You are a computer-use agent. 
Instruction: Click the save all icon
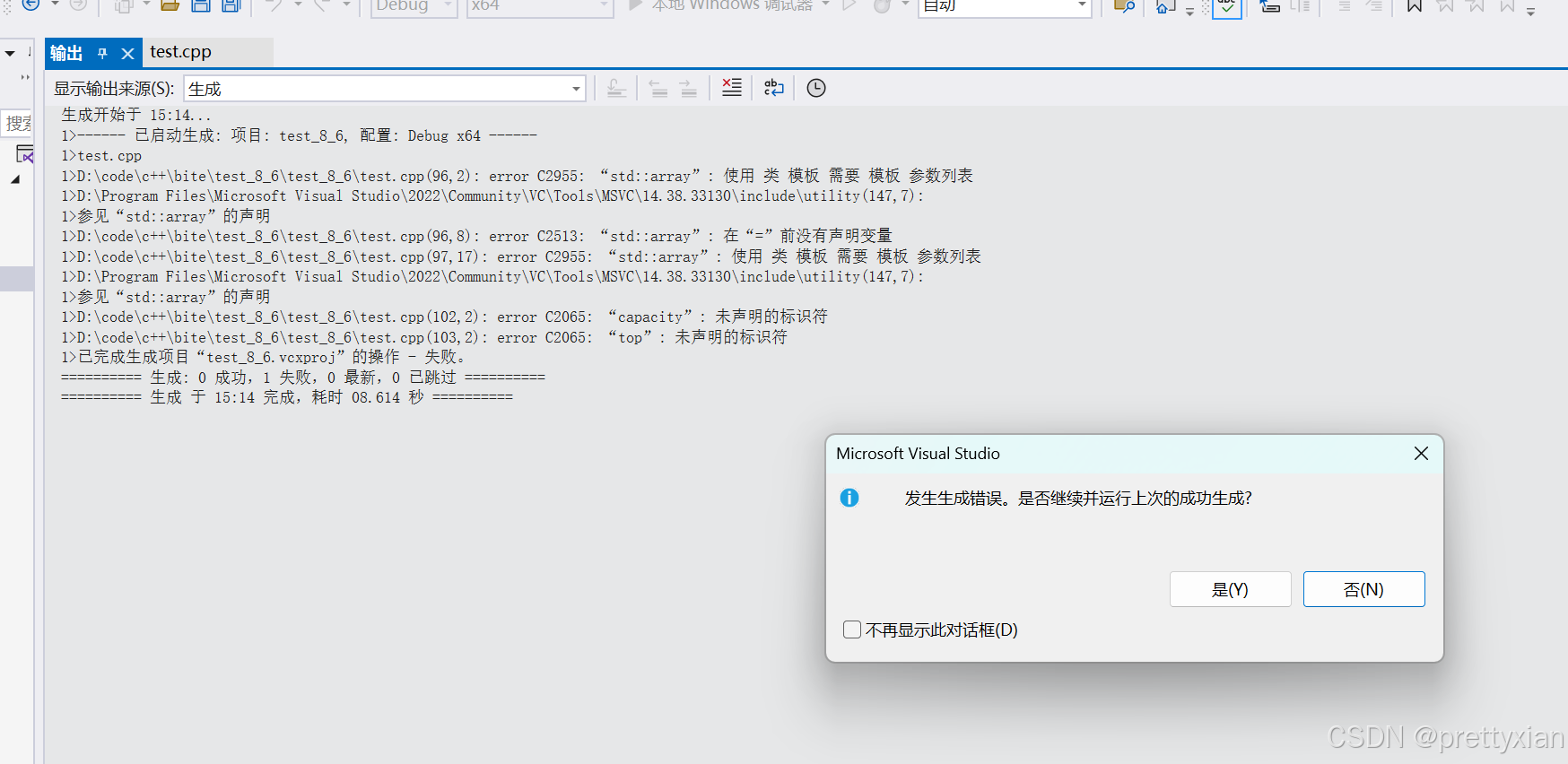[x=231, y=5]
